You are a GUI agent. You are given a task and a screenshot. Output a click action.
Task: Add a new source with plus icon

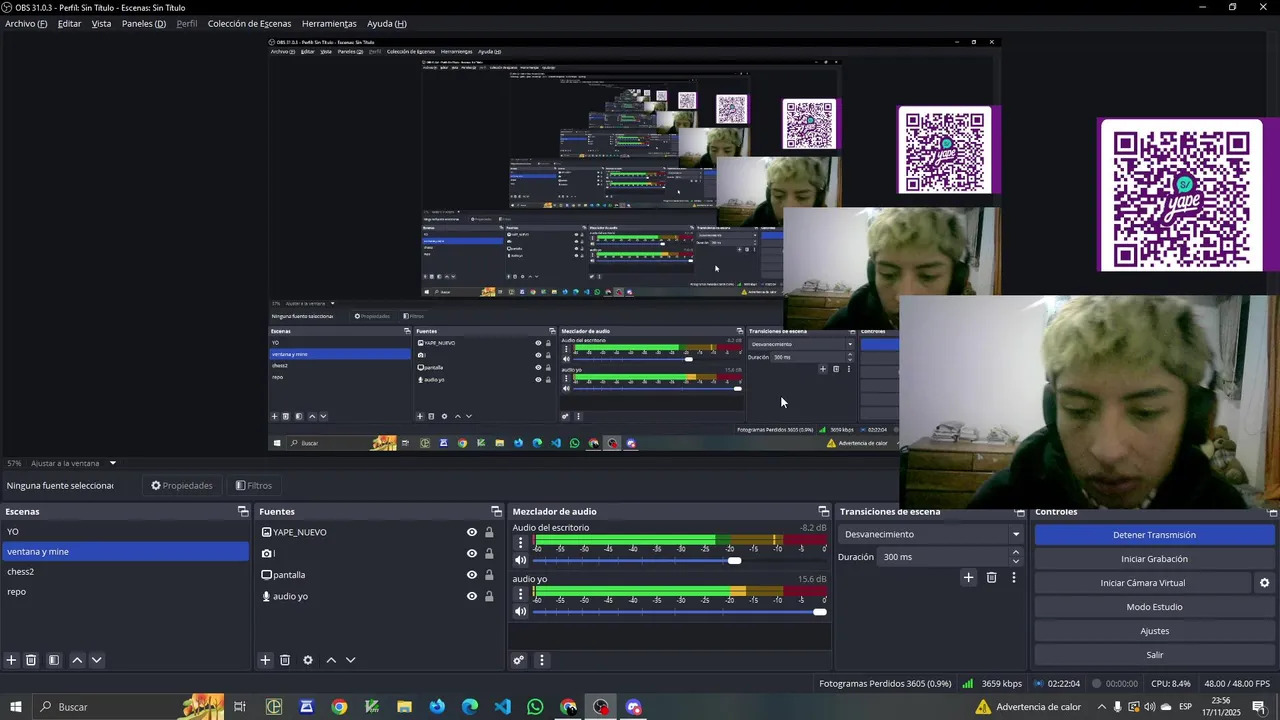click(x=265, y=660)
